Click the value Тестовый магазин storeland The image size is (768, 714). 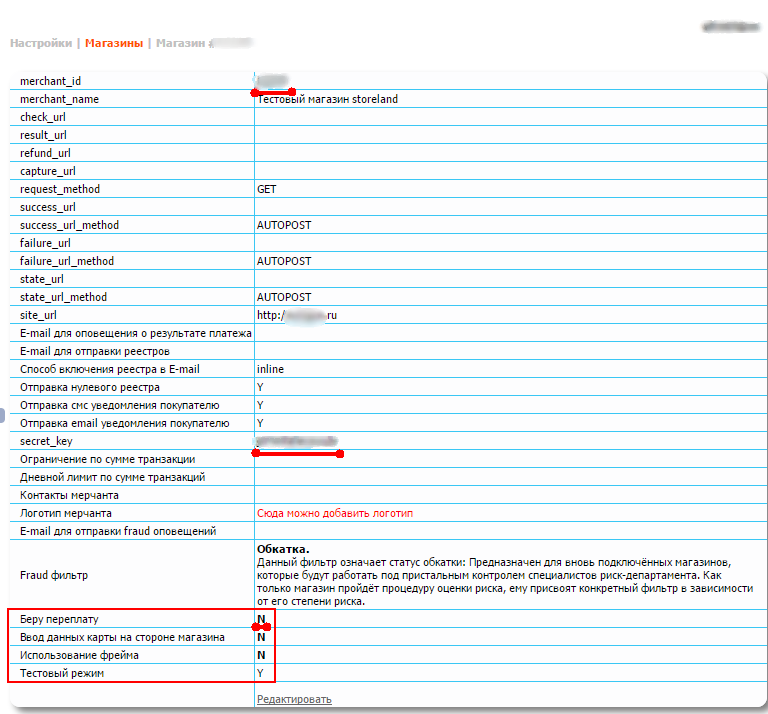click(x=328, y=99)
